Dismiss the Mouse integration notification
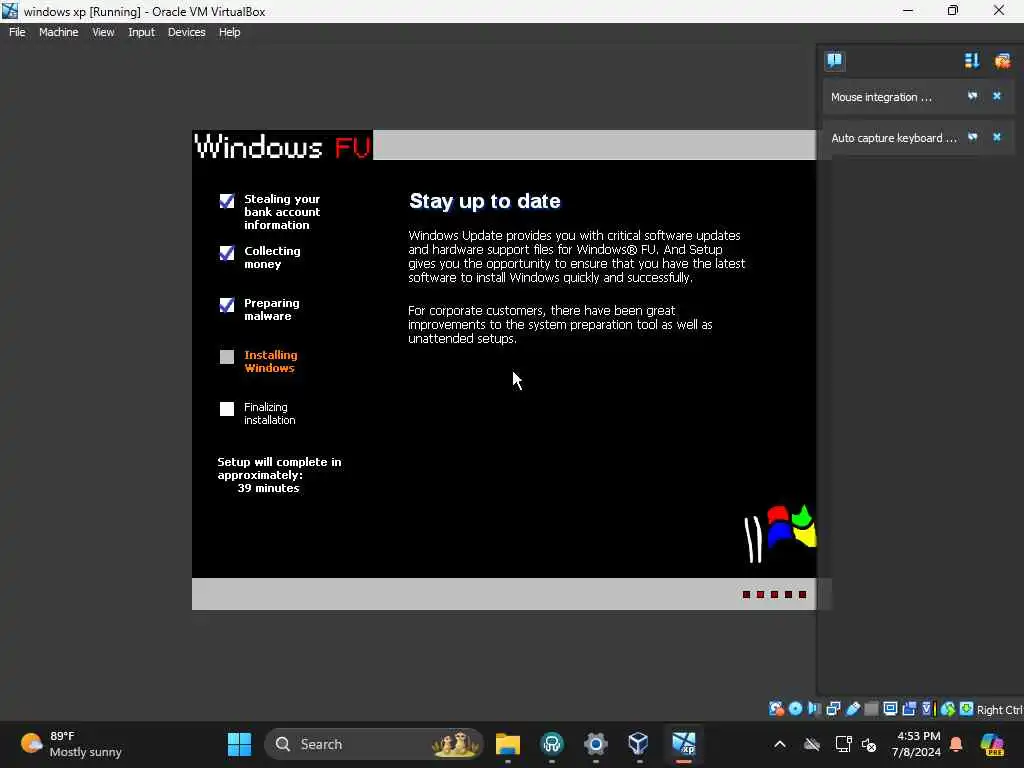 click(x=997, y=97)
